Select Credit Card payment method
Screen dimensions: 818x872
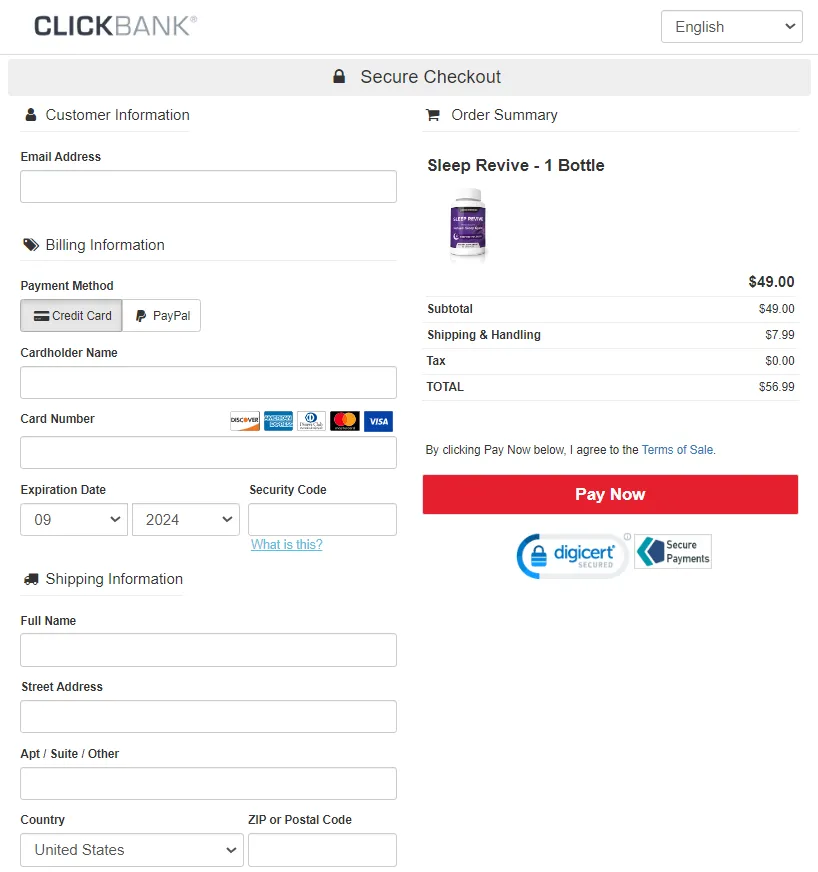pos(71,315)
